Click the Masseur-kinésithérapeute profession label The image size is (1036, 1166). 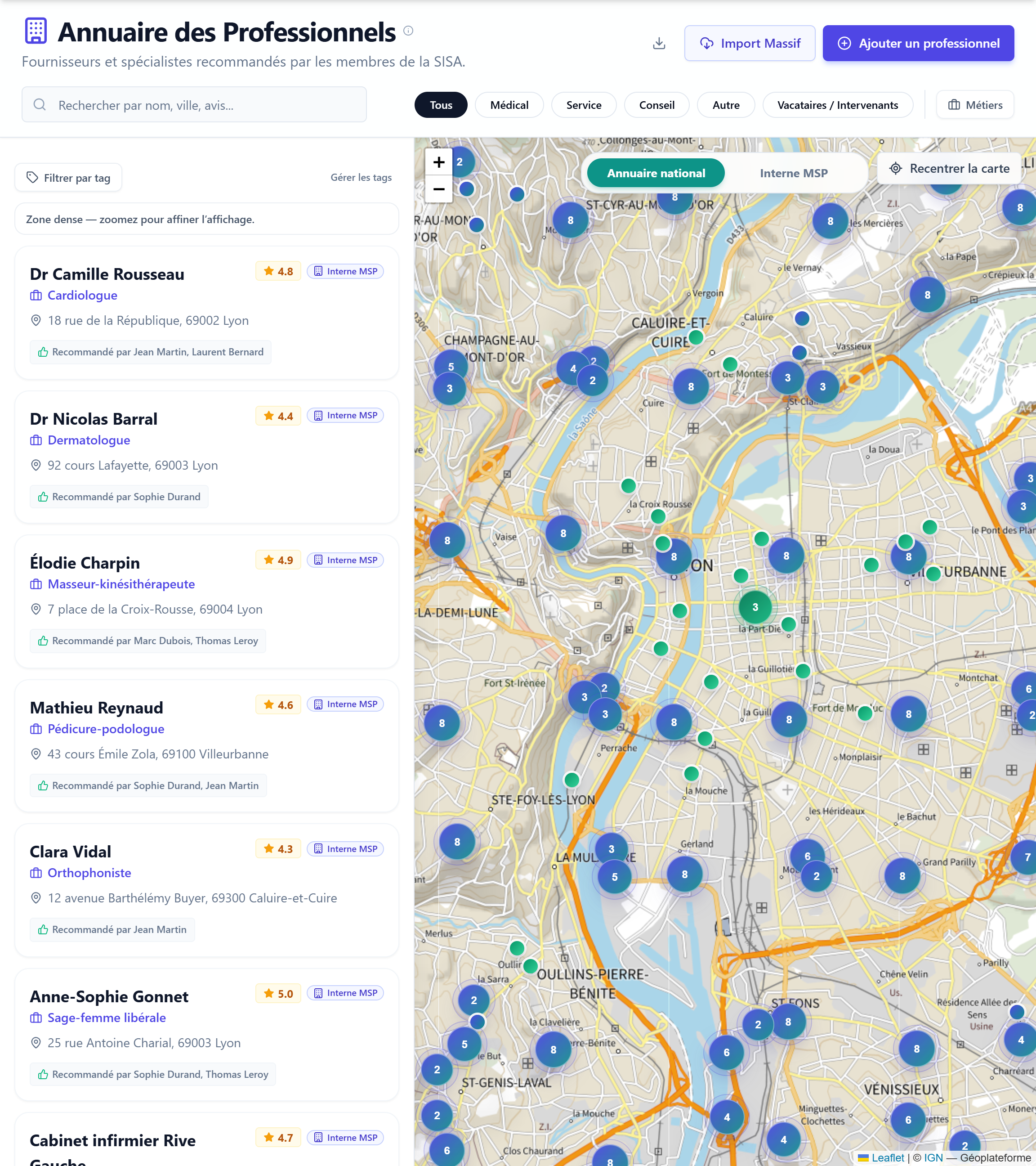tap(121, 584)
